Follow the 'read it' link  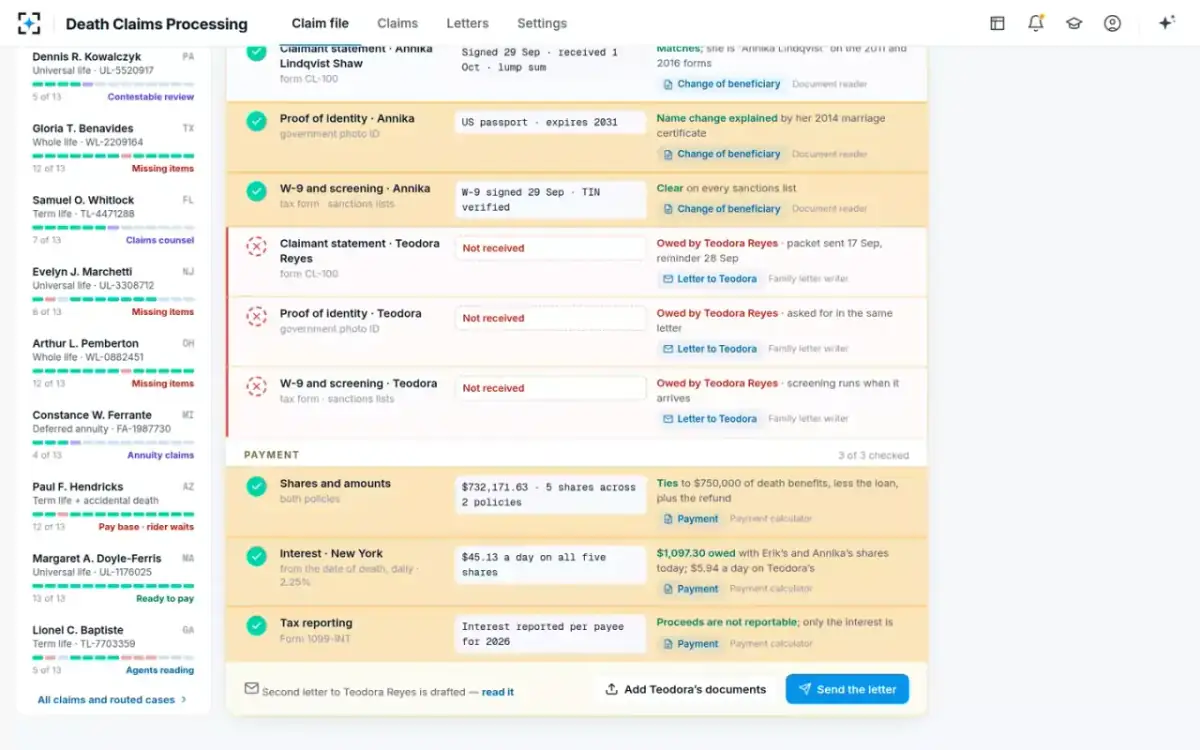498,692
